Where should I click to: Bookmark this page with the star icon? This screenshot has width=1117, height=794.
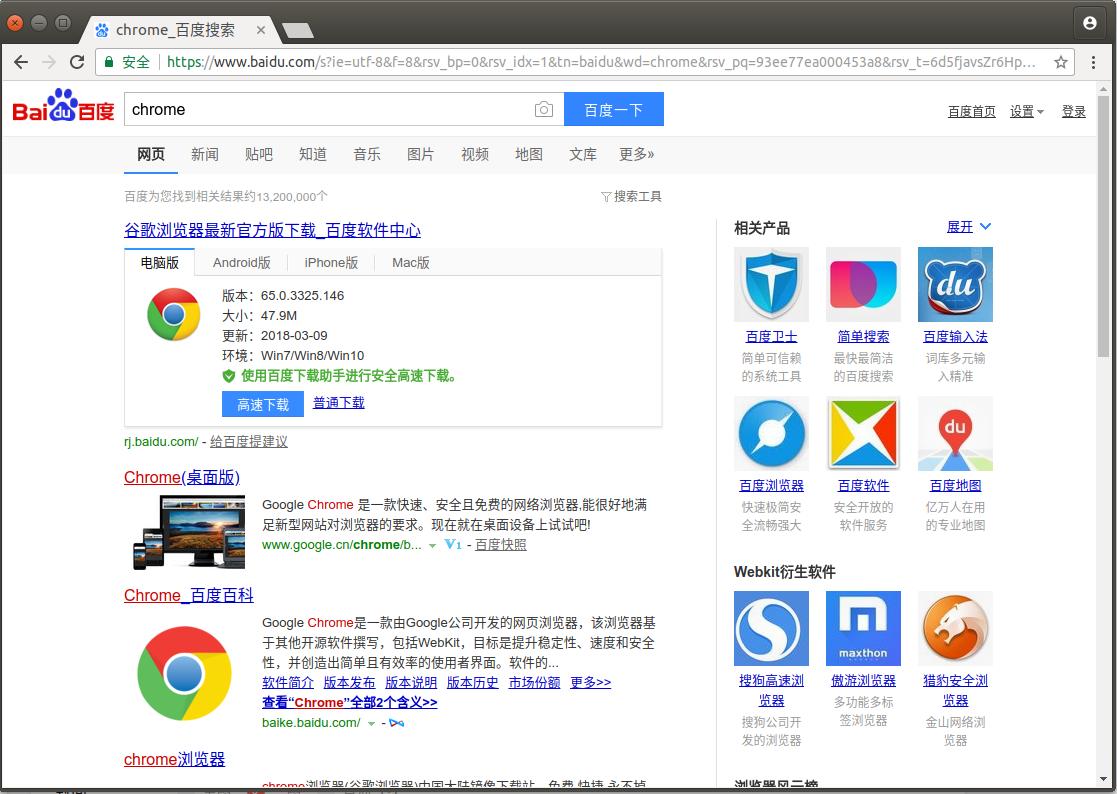point(1063,61)
